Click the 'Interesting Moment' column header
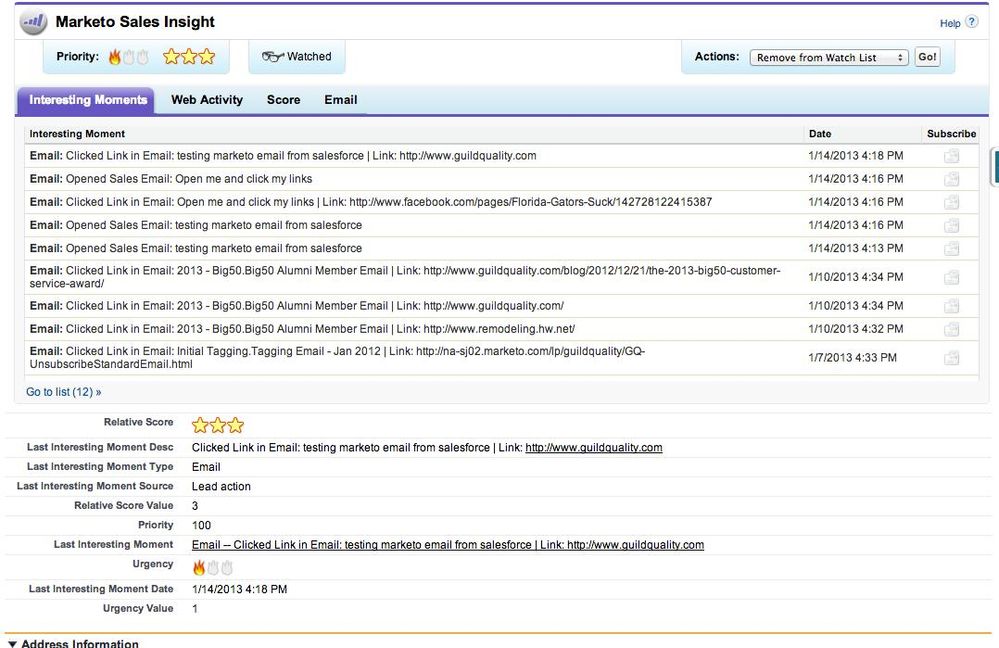 click(x=77, y=134)
